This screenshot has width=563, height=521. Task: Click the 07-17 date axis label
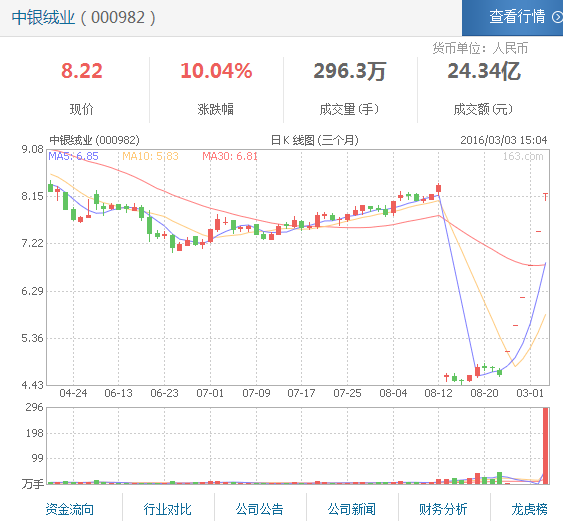pos(302,393)
